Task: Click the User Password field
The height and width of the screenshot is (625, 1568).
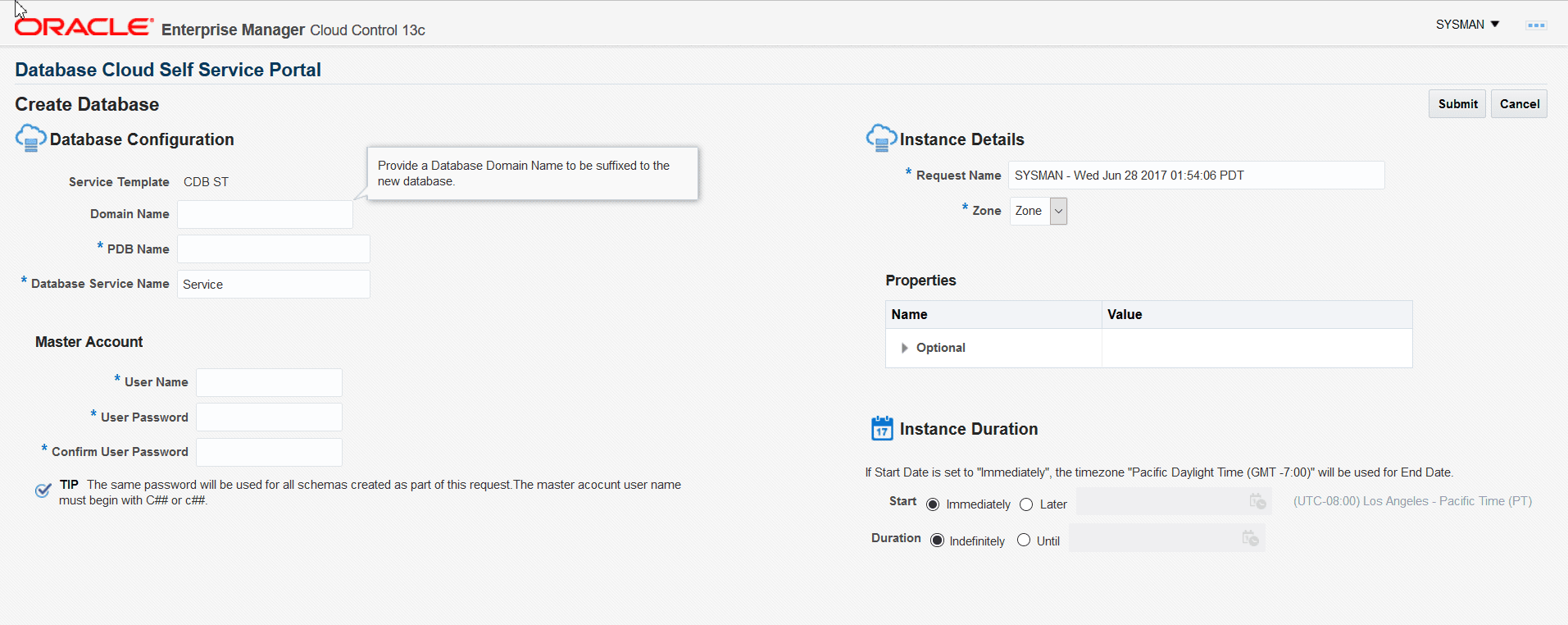Action: click(269, 417)
